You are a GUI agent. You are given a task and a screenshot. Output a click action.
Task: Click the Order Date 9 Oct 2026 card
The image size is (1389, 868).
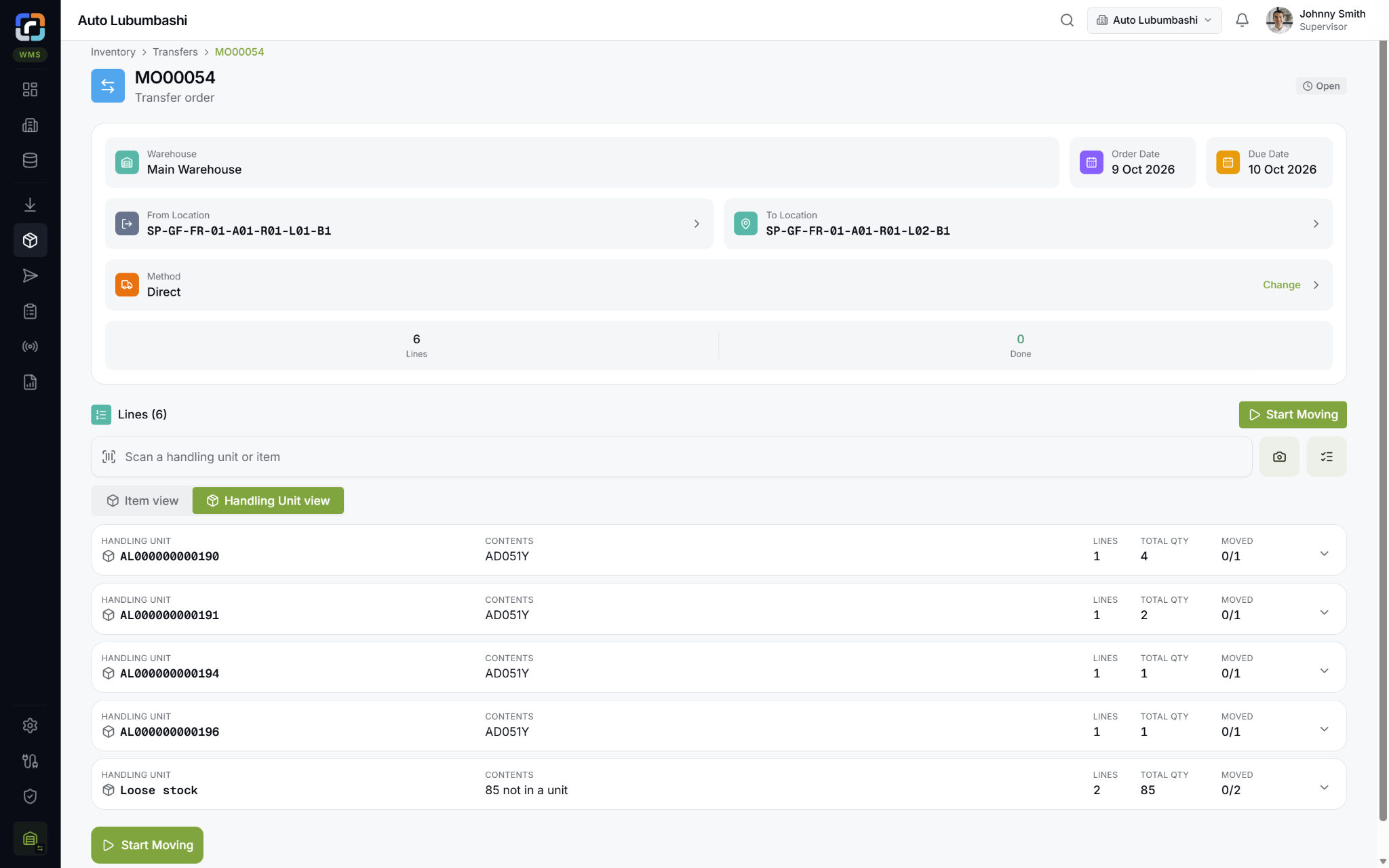(1133, 163)
